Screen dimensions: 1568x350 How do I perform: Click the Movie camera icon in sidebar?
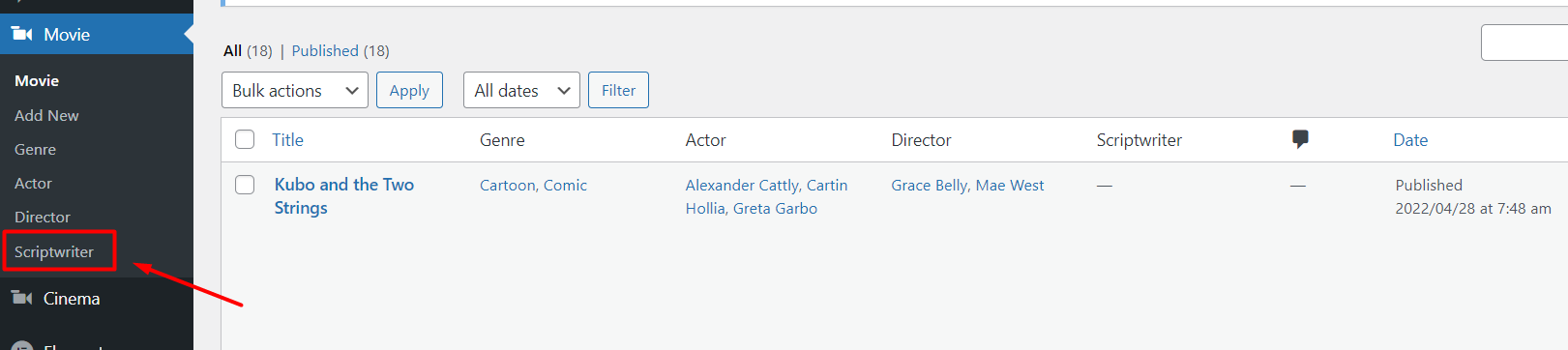[x=22, y=34]
